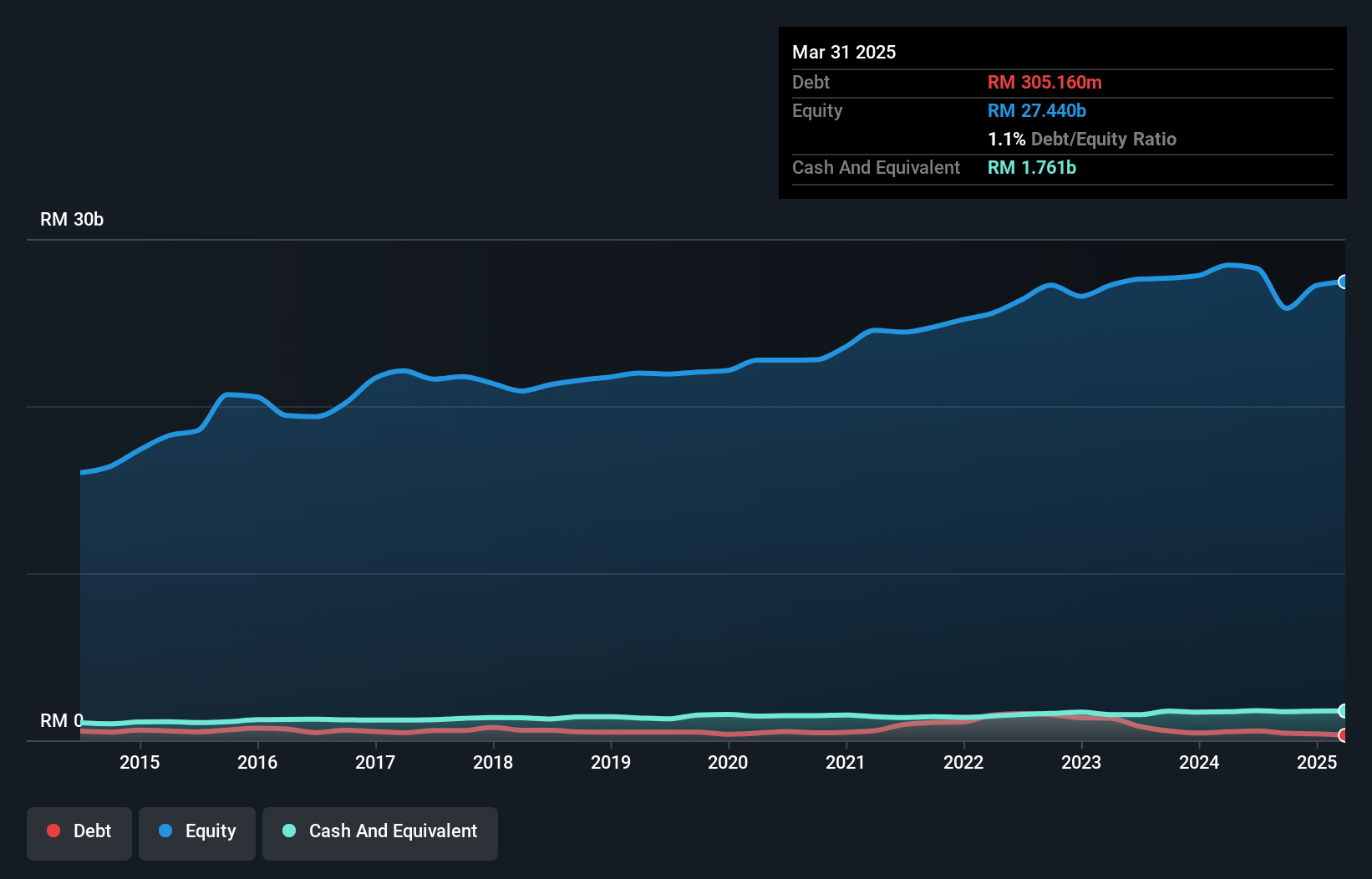Click the 2015 axis label
This screenshot has height=879, width=1372.
[x=140, y=762]
